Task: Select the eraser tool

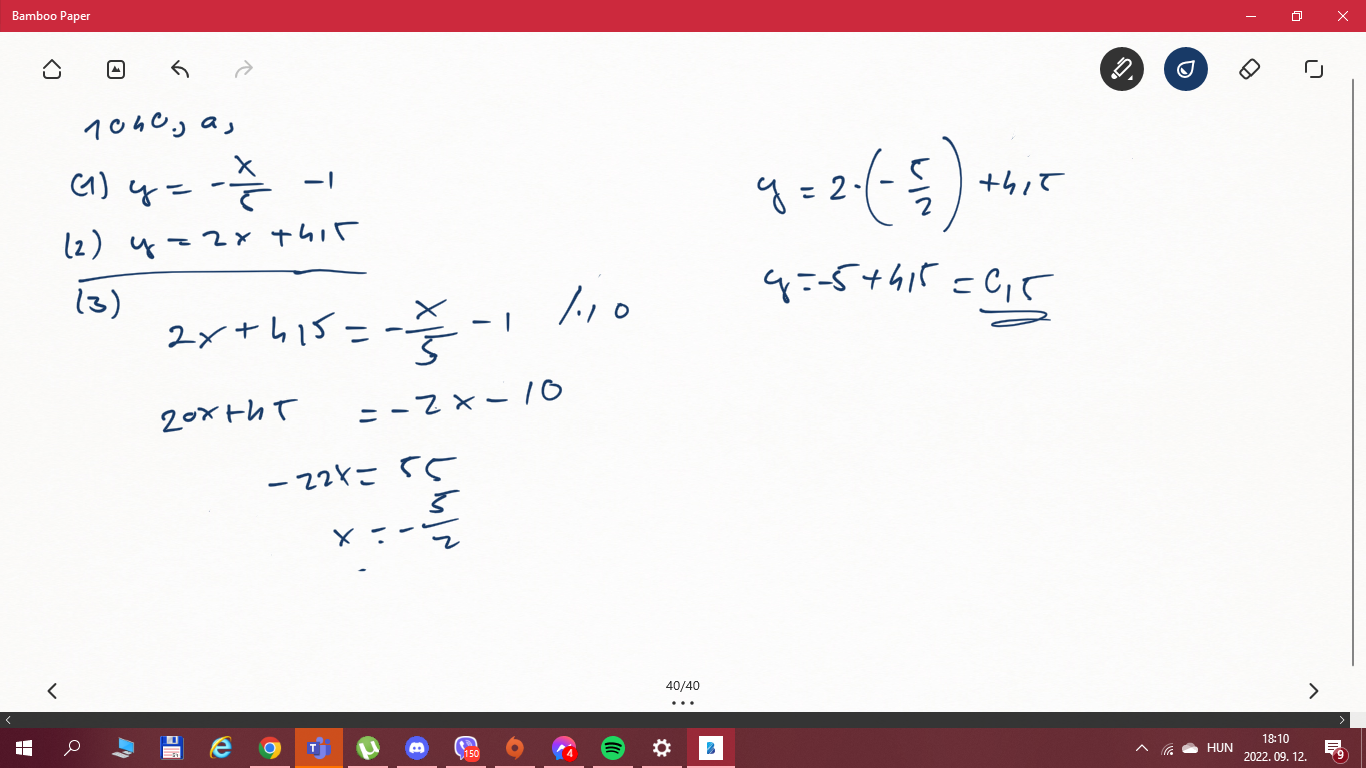Action: tap(1249, 69)
